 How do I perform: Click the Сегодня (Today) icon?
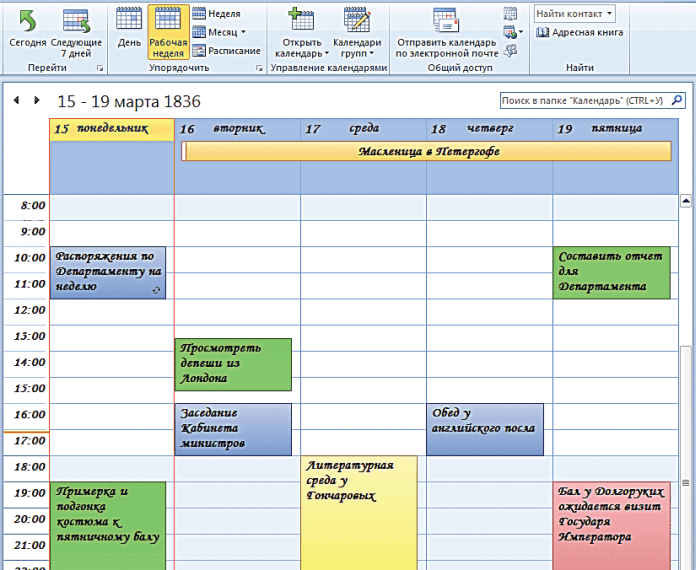pos(27,20)
